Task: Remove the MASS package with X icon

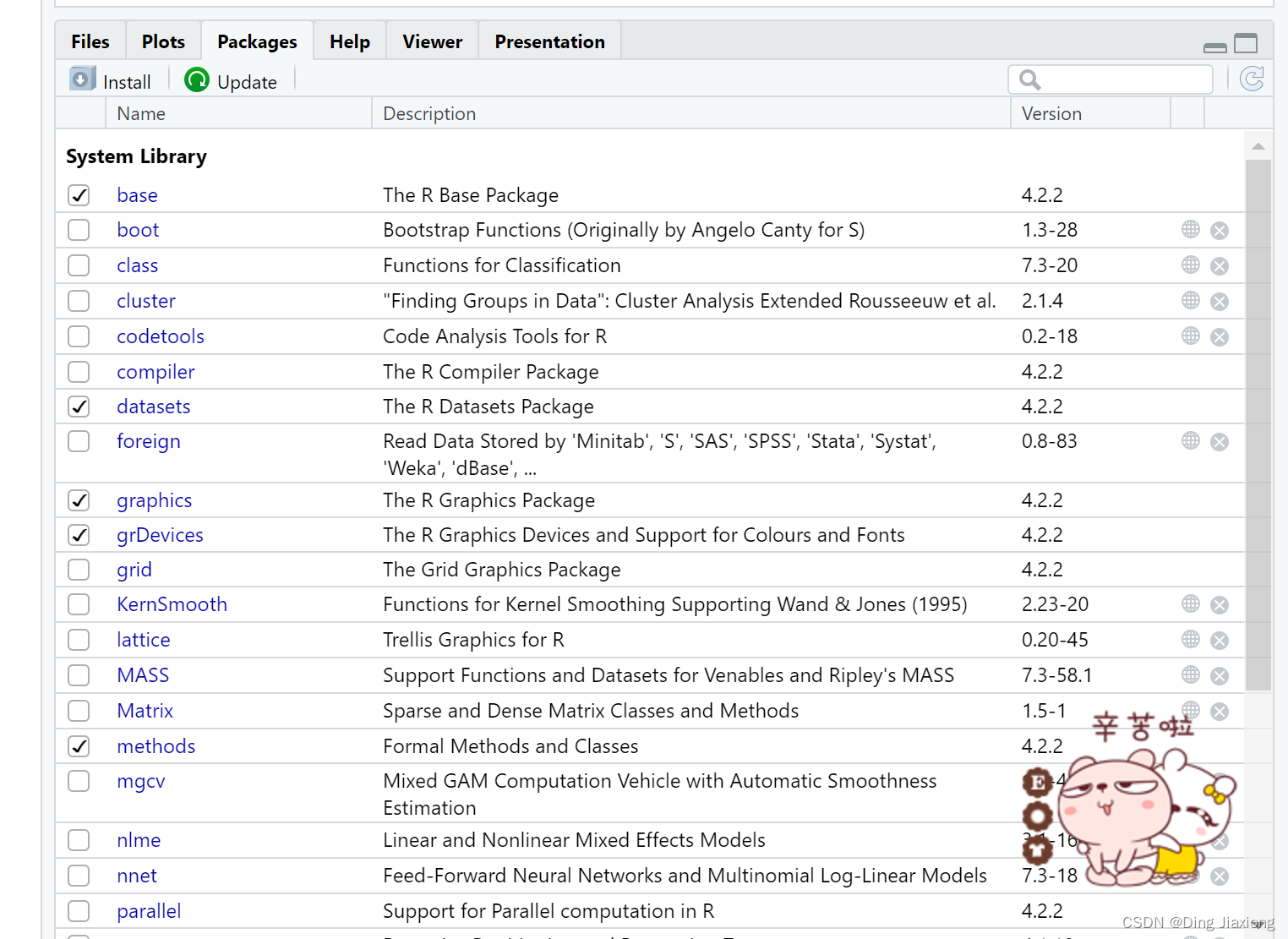Action: 1220,676
